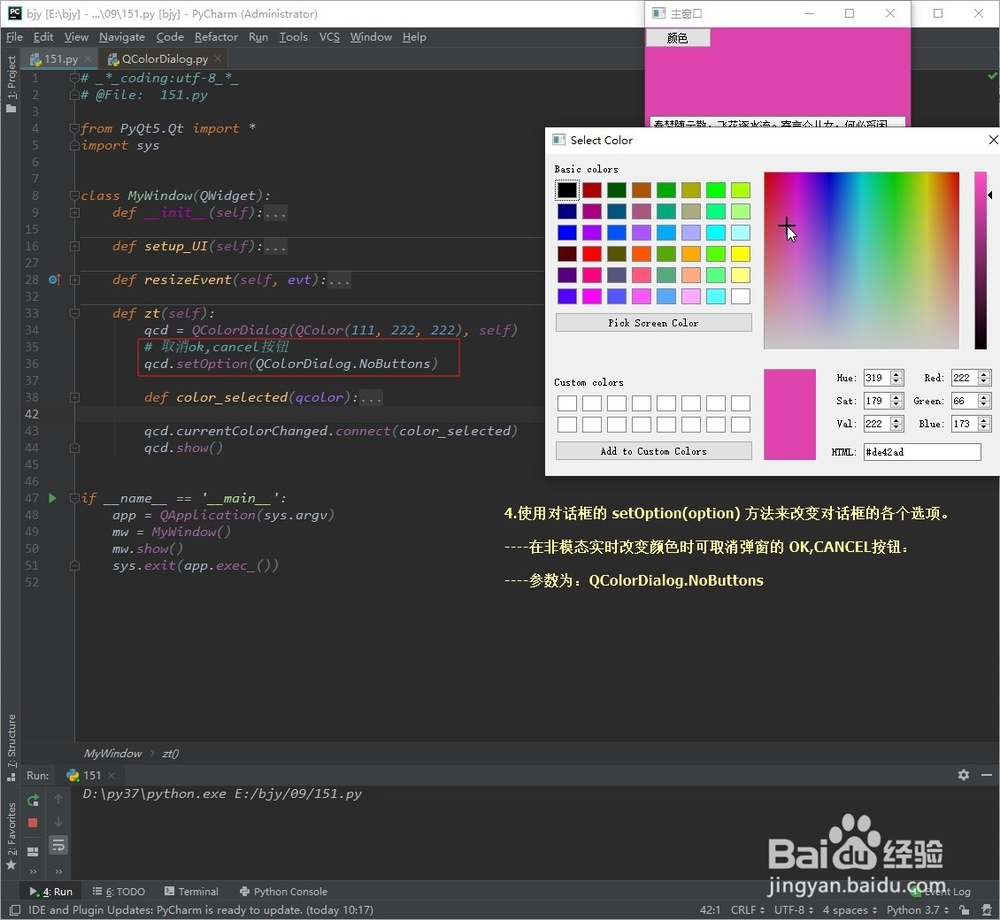Open the VCS menu
Screen dimensions: 1000x920
click(x=329, y=37)
